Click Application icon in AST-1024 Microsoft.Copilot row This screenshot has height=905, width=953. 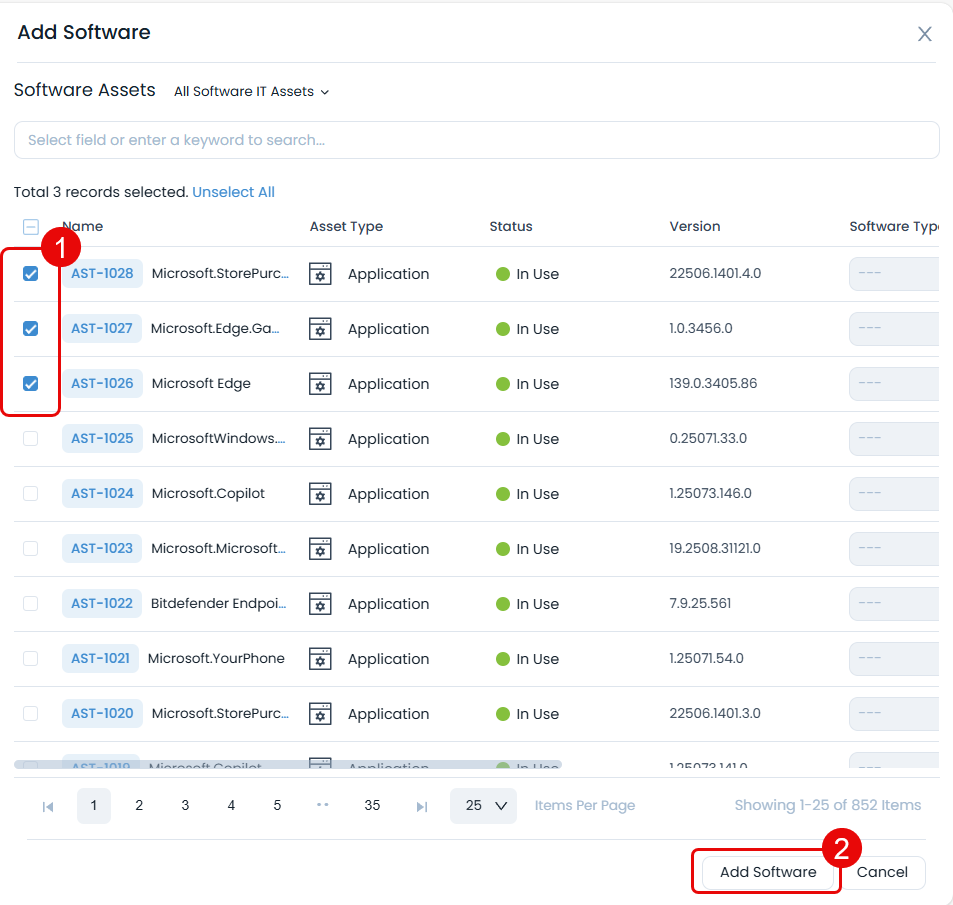[x=320, y=494]
